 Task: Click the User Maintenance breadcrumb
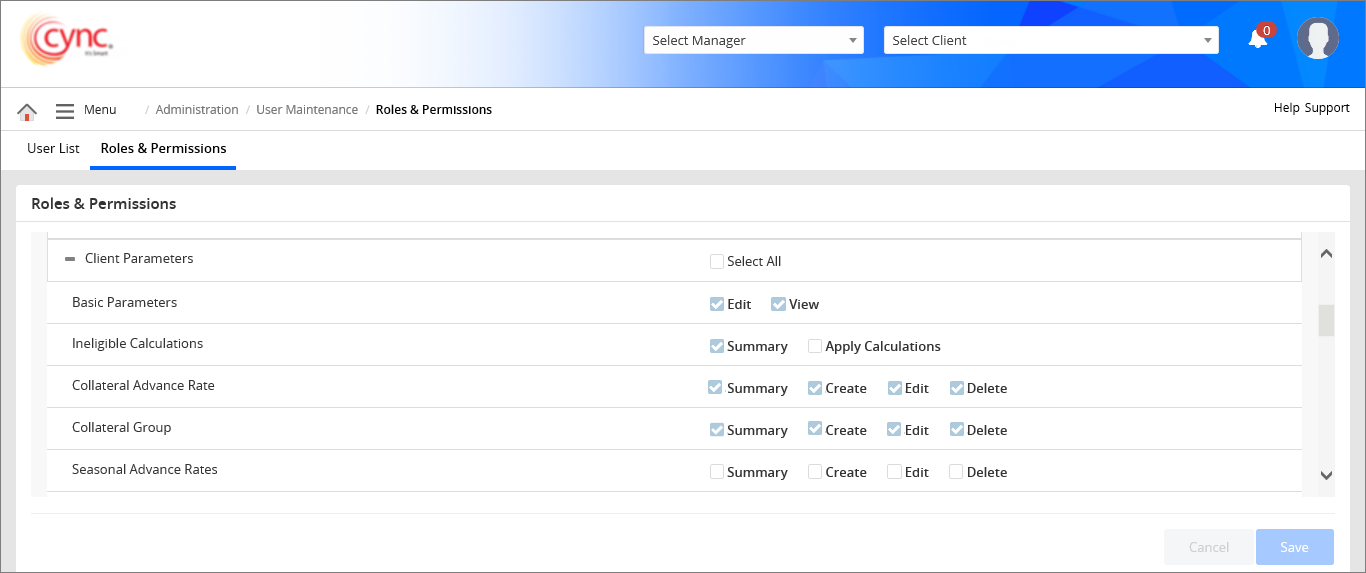pyautogui.click(x=307, y=110)
